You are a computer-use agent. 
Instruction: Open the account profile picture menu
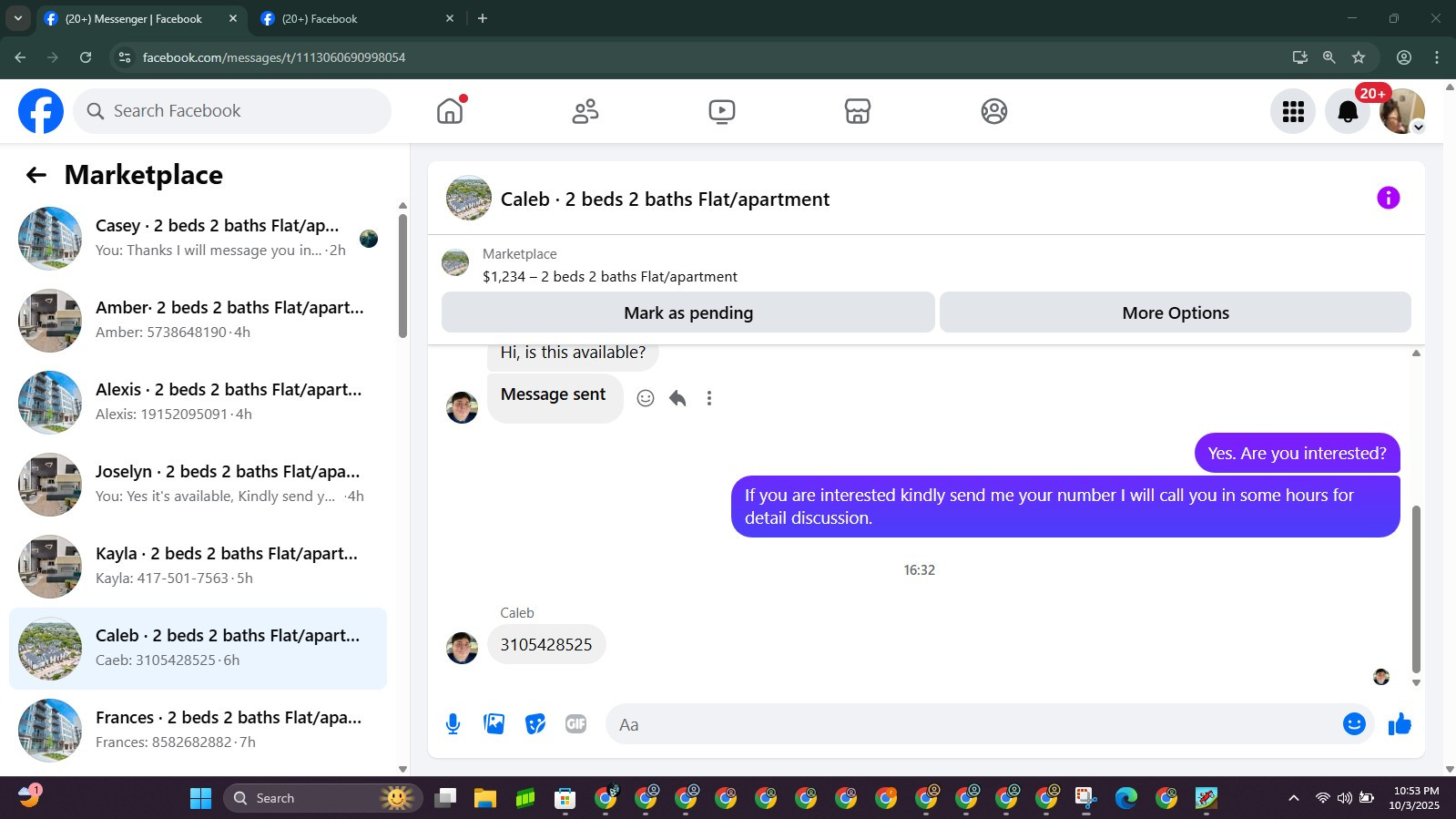pos(1402,111)
